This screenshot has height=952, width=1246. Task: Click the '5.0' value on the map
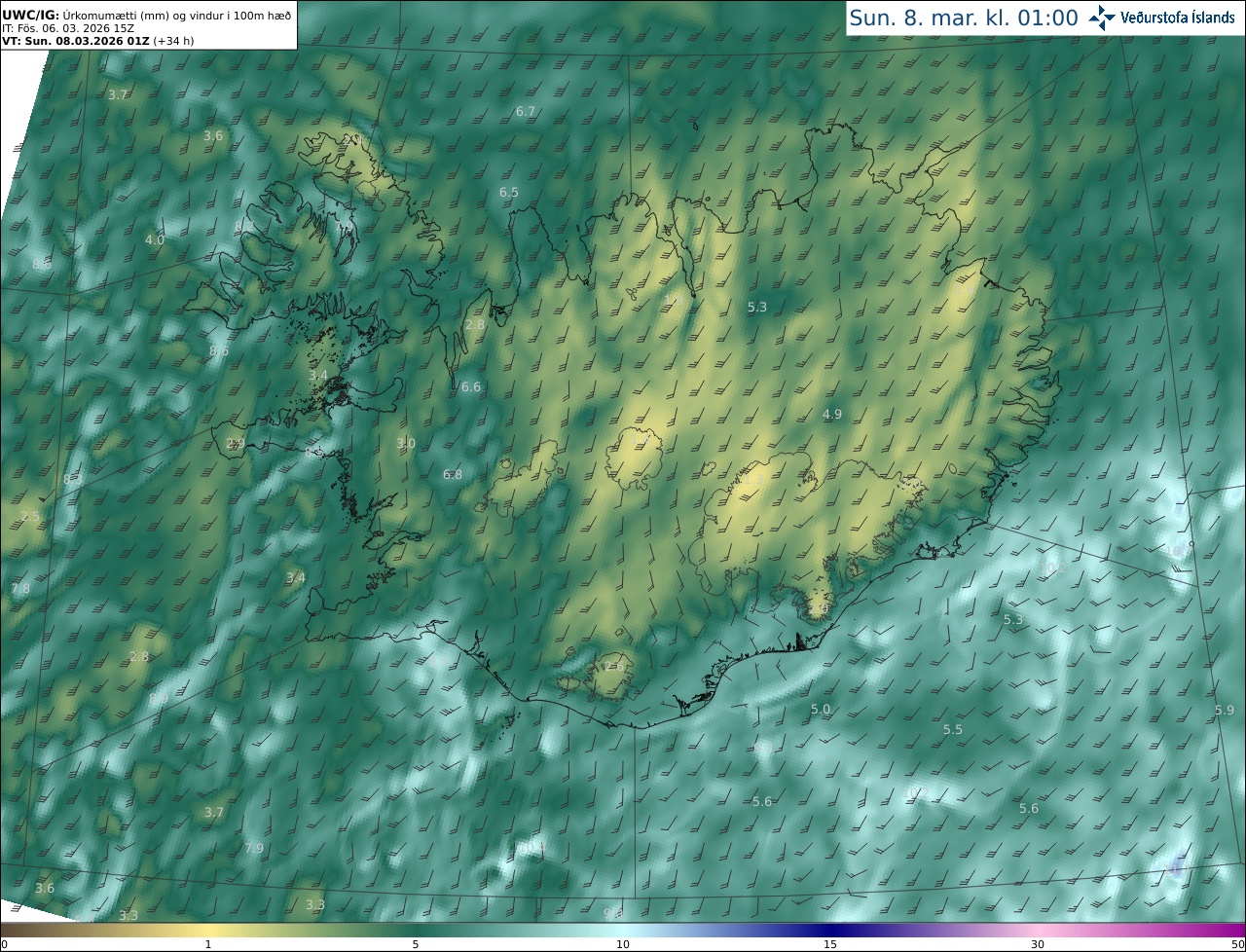pos(821,710)
